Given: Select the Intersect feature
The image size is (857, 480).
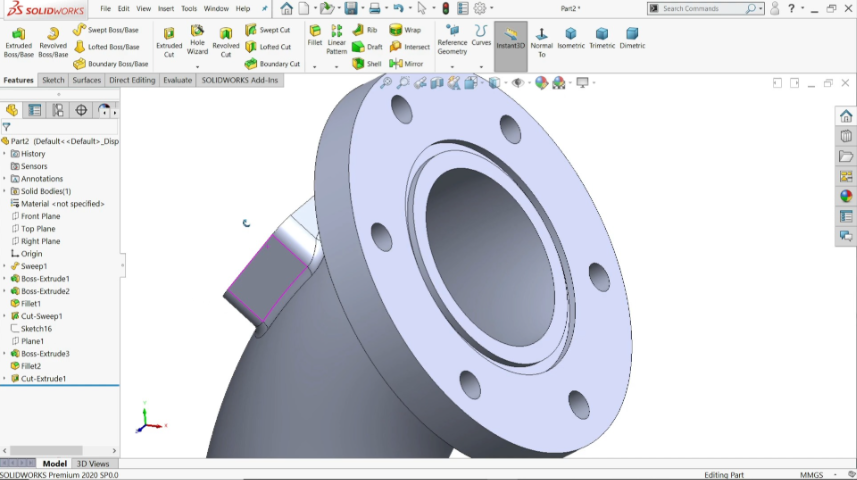Looking at the screenshot, I should [409, 47].
